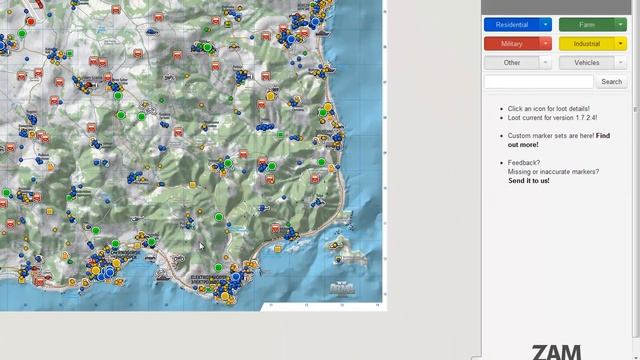Image resolution: width=640 pixels, height=360 pixels.
Task: Expand the Industrial filter dropdown arrow
Action: coord(620,44)
